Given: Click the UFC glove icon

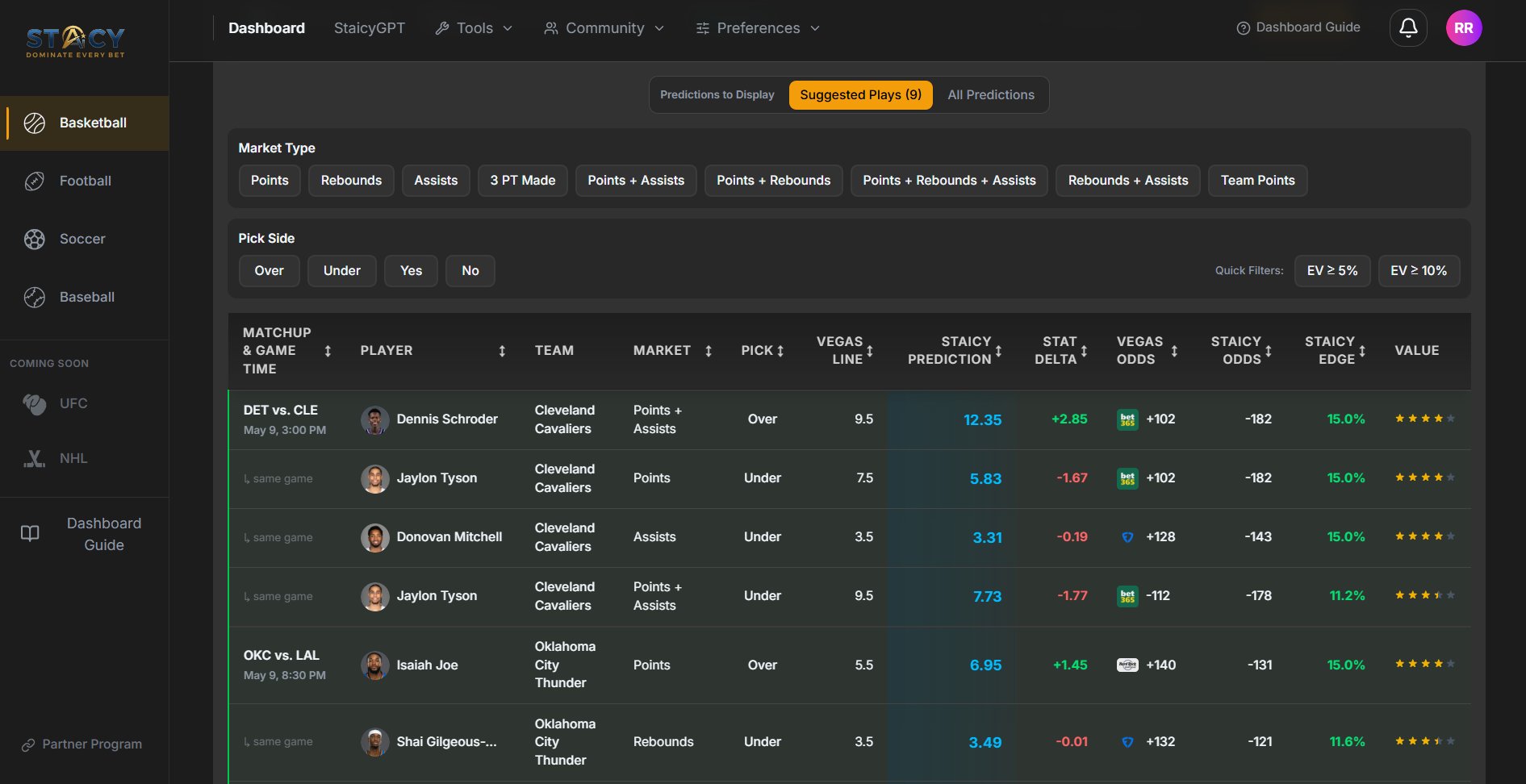Looking at the screenshot, I should click(35, 403).
